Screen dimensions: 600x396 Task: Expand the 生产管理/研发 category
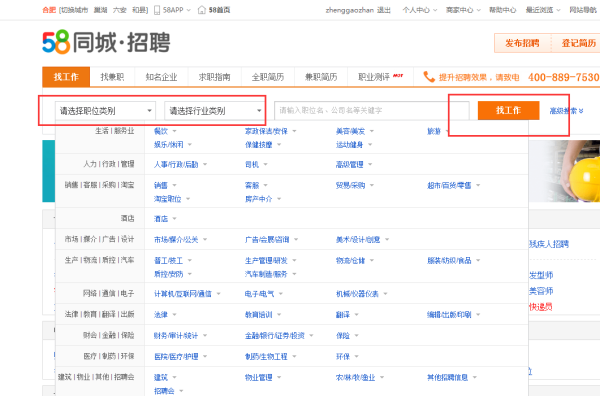click(271, 261)
